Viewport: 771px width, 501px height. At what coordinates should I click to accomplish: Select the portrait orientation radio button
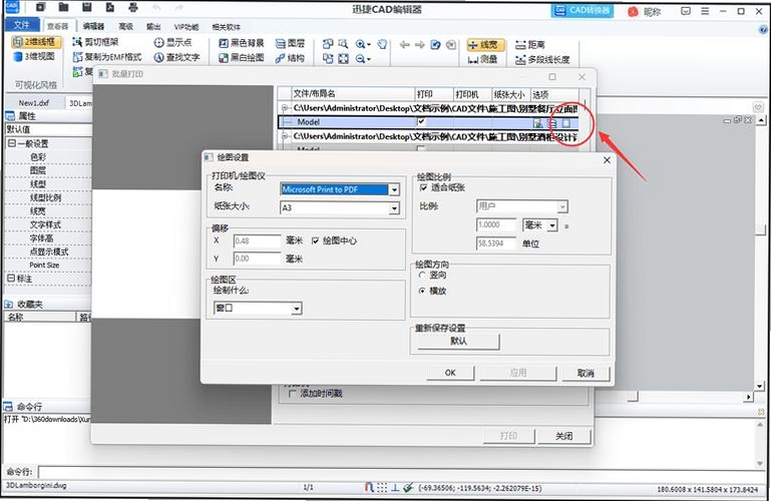422,275
